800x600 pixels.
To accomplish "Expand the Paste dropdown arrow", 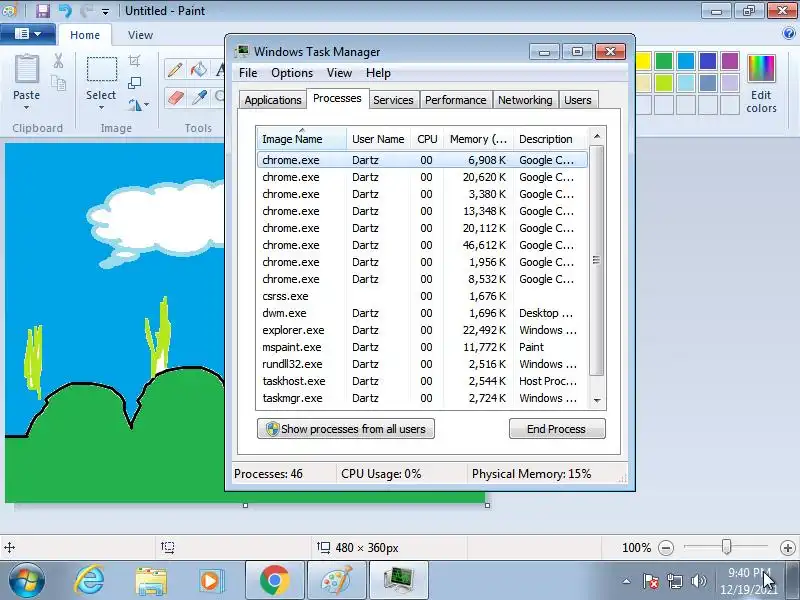I will pos(26,107).
